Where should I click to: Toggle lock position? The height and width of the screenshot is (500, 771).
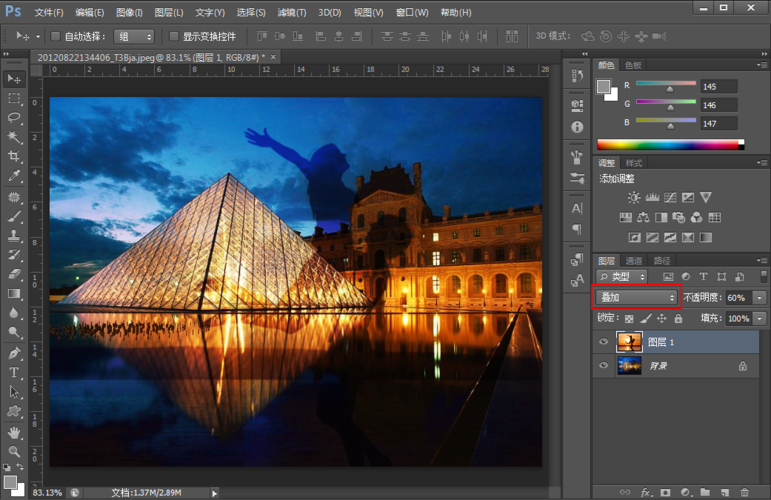click(x=662, y=319)
